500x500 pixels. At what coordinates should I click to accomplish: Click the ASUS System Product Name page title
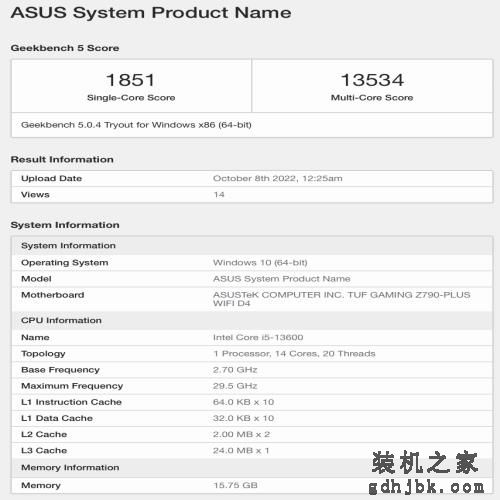click(x=151, y=13)
